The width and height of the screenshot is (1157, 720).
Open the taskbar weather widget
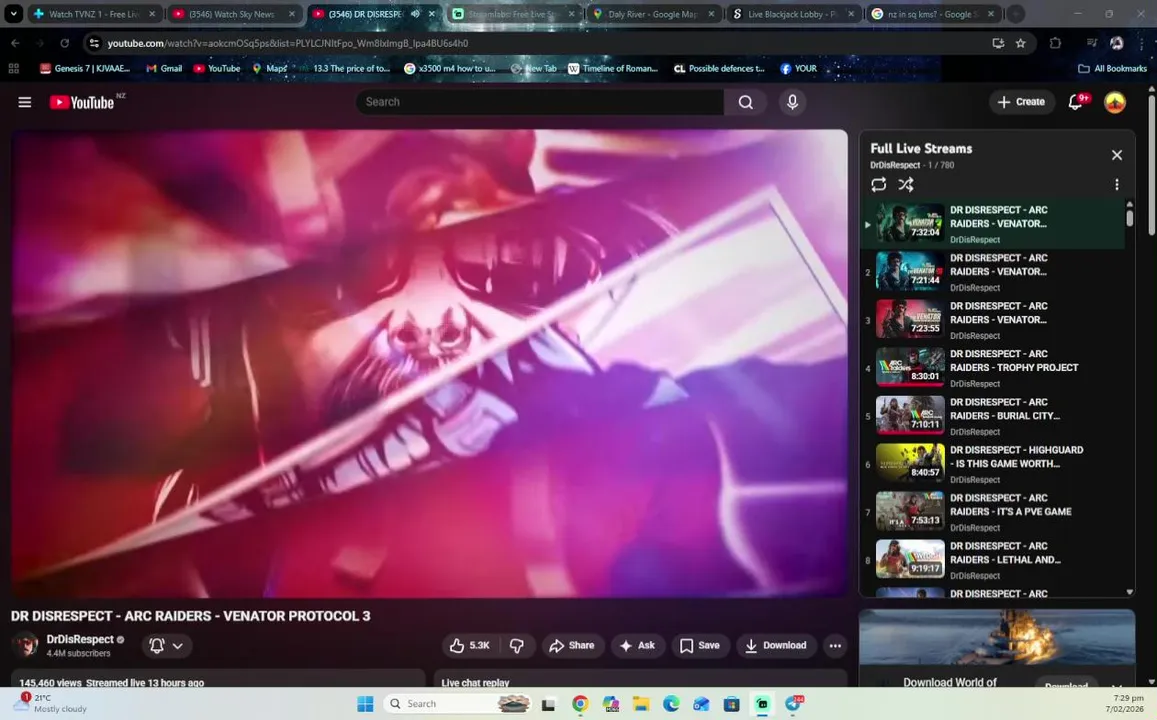point(52,703)
